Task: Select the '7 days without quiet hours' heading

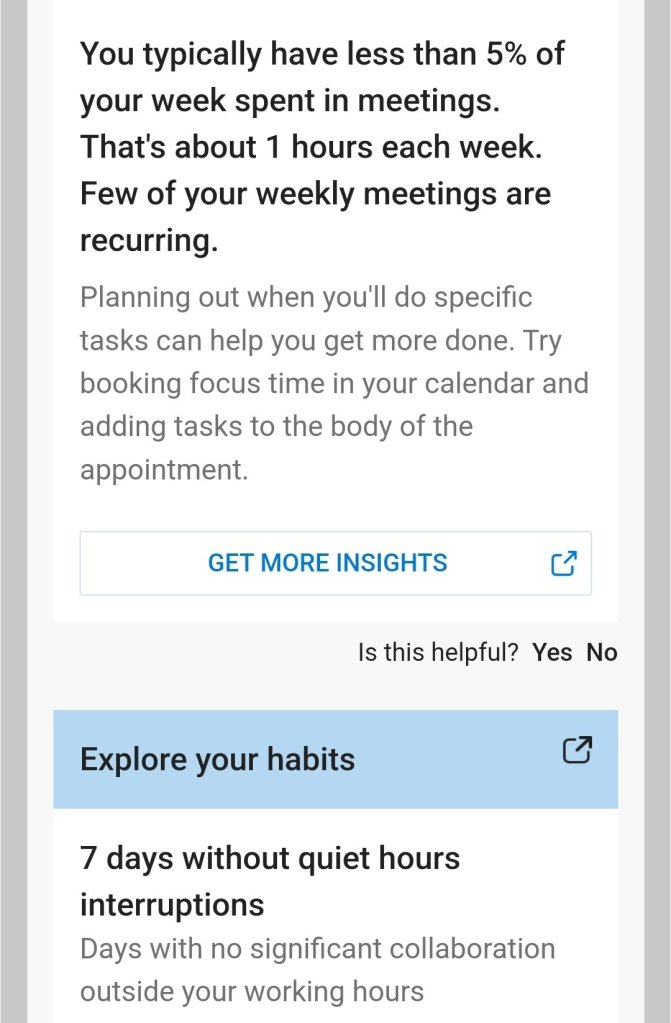Action: tap(270, 858)
